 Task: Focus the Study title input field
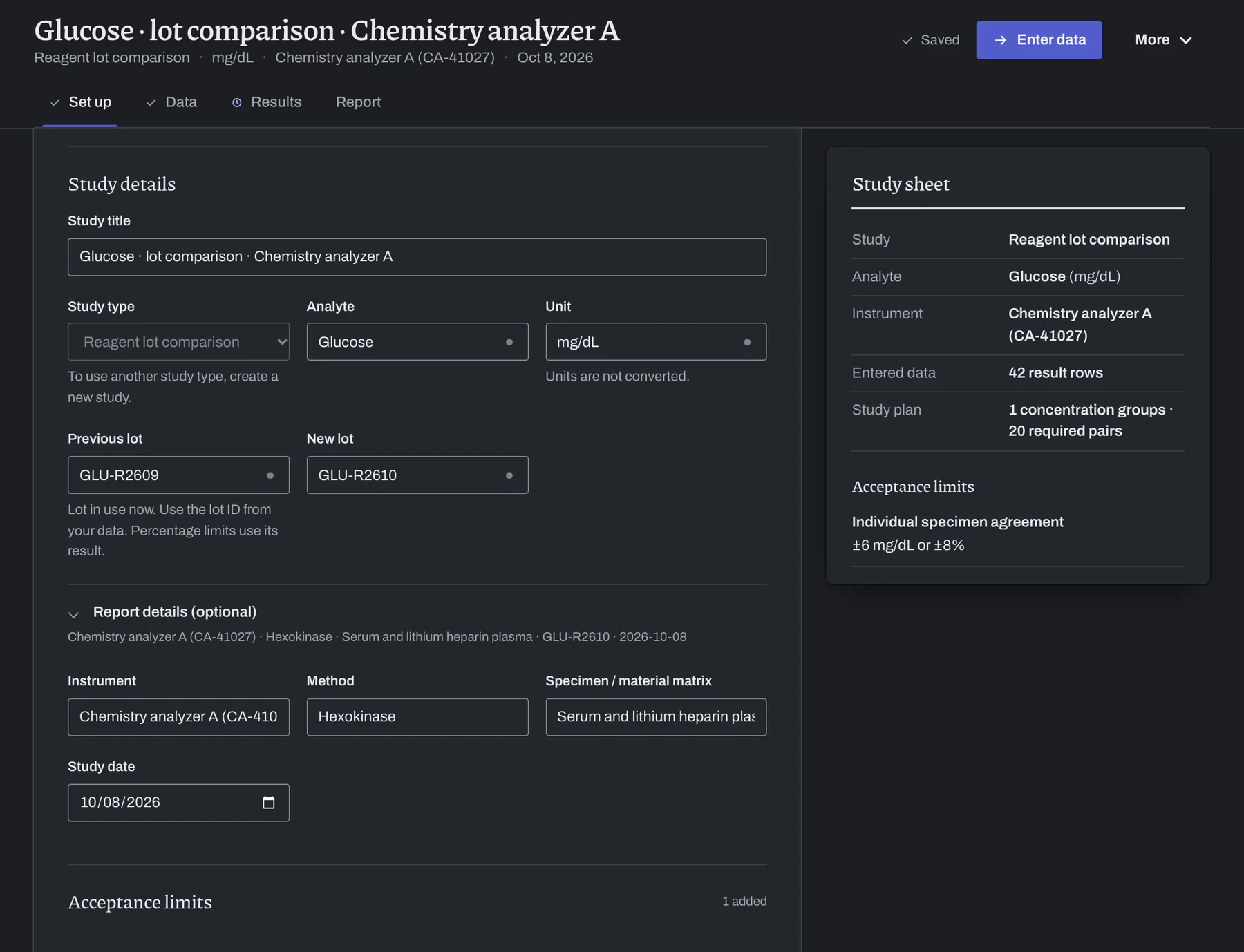417,257
